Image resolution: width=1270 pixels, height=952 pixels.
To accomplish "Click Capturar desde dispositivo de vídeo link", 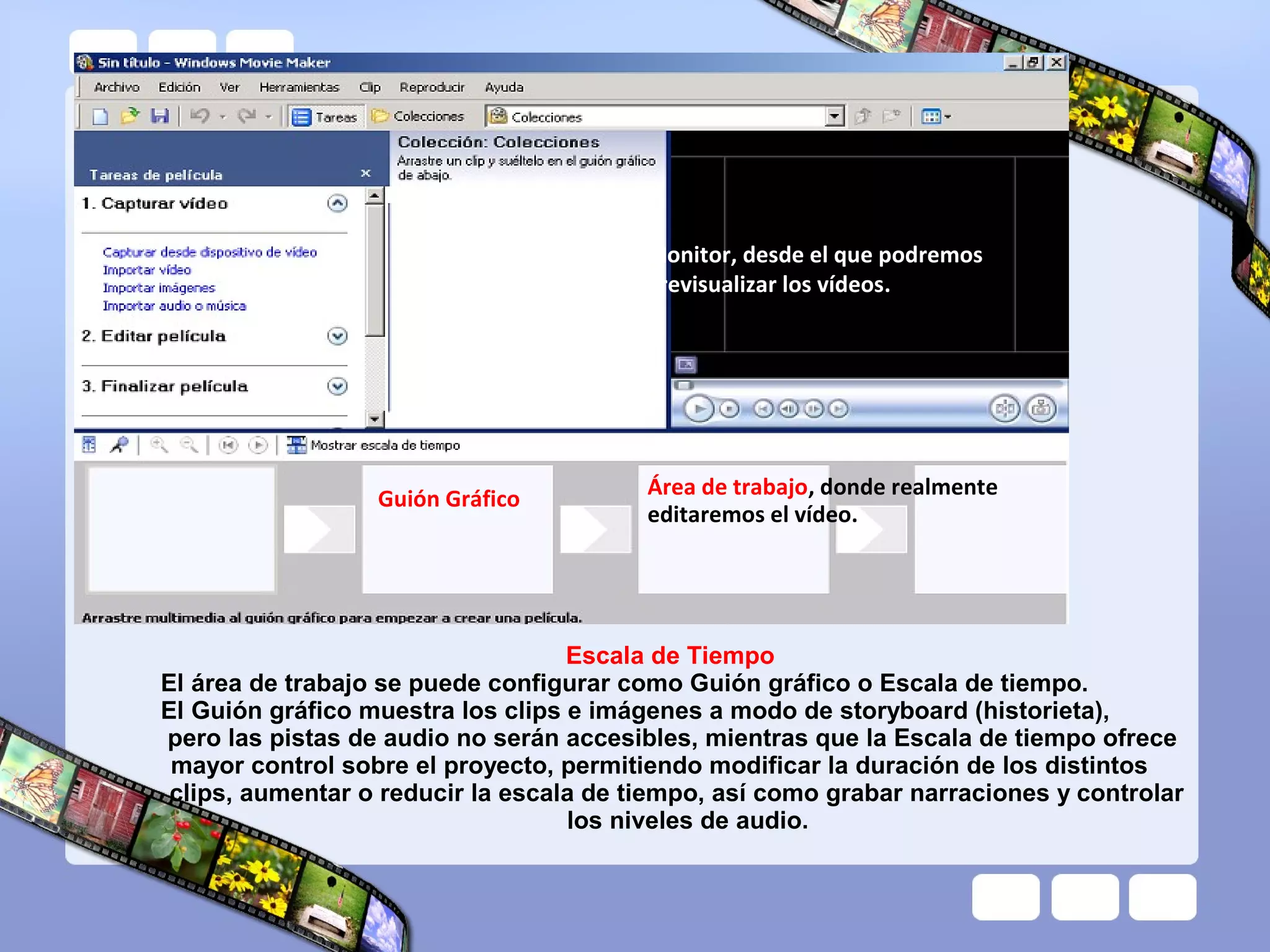I will 210,252.
